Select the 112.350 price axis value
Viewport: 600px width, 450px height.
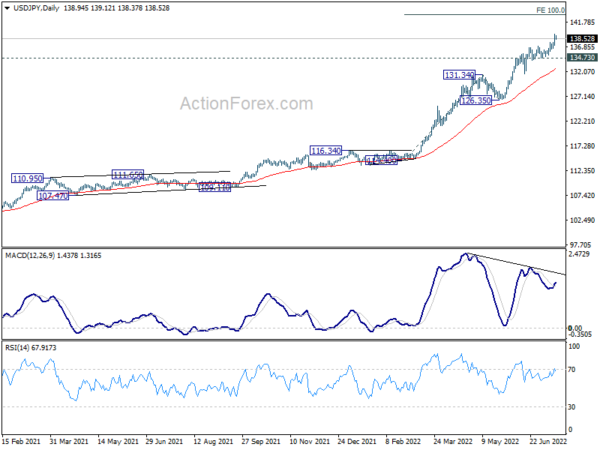click(x=582, y=171)
